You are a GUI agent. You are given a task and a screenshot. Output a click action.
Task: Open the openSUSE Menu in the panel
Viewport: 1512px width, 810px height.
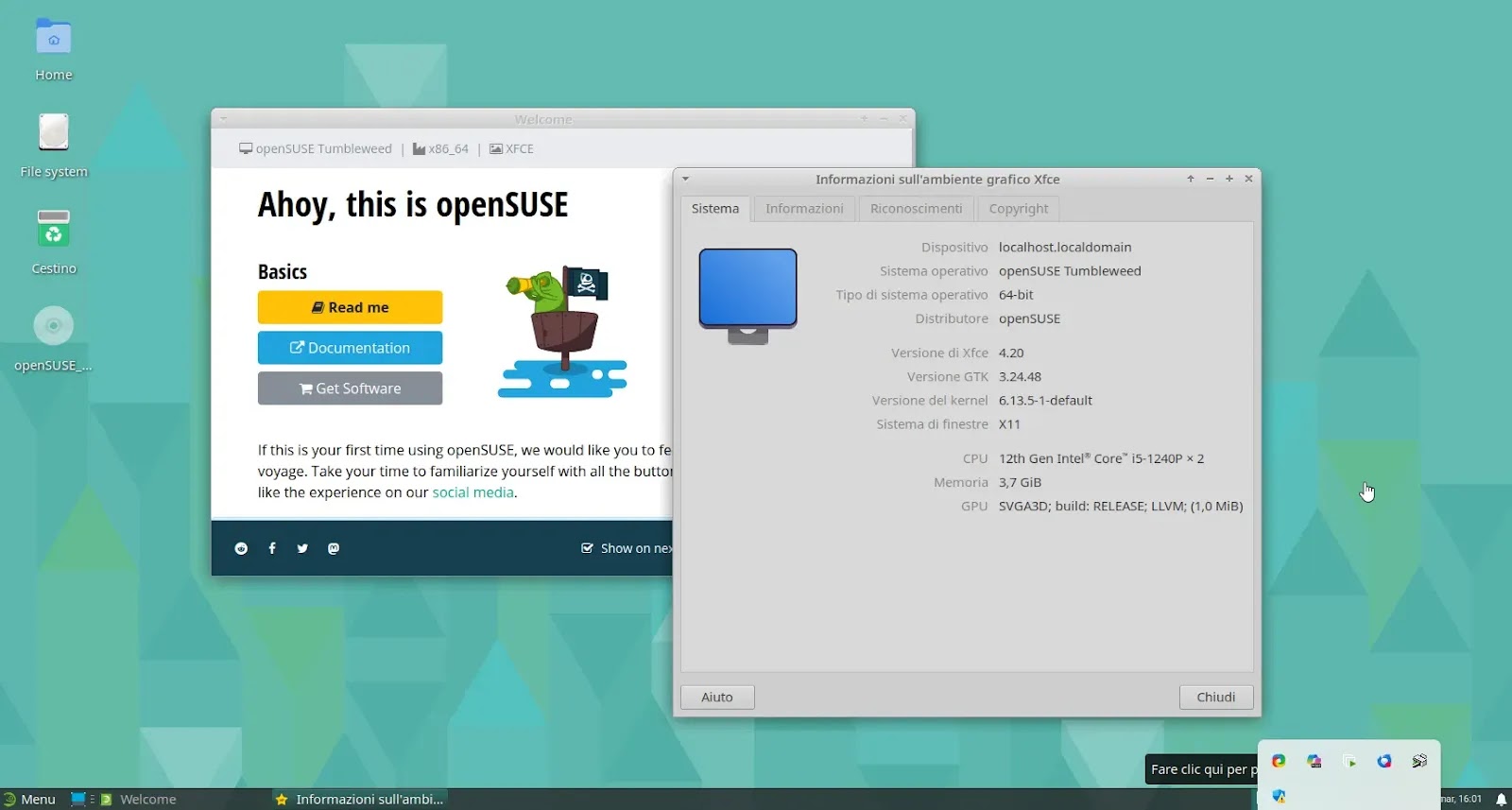(x=29, y=800)
